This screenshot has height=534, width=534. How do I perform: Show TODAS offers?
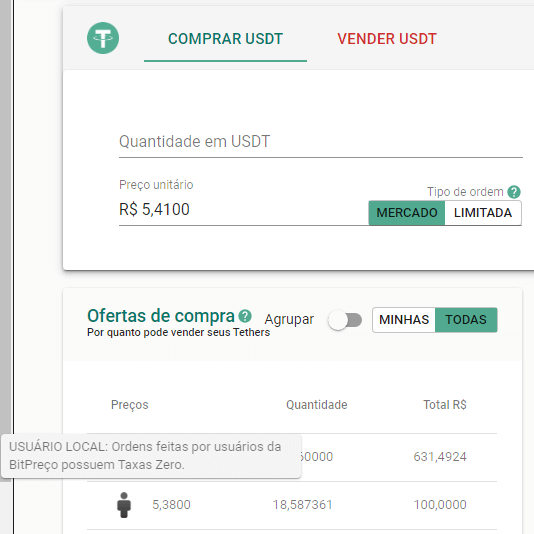(466, 320)
